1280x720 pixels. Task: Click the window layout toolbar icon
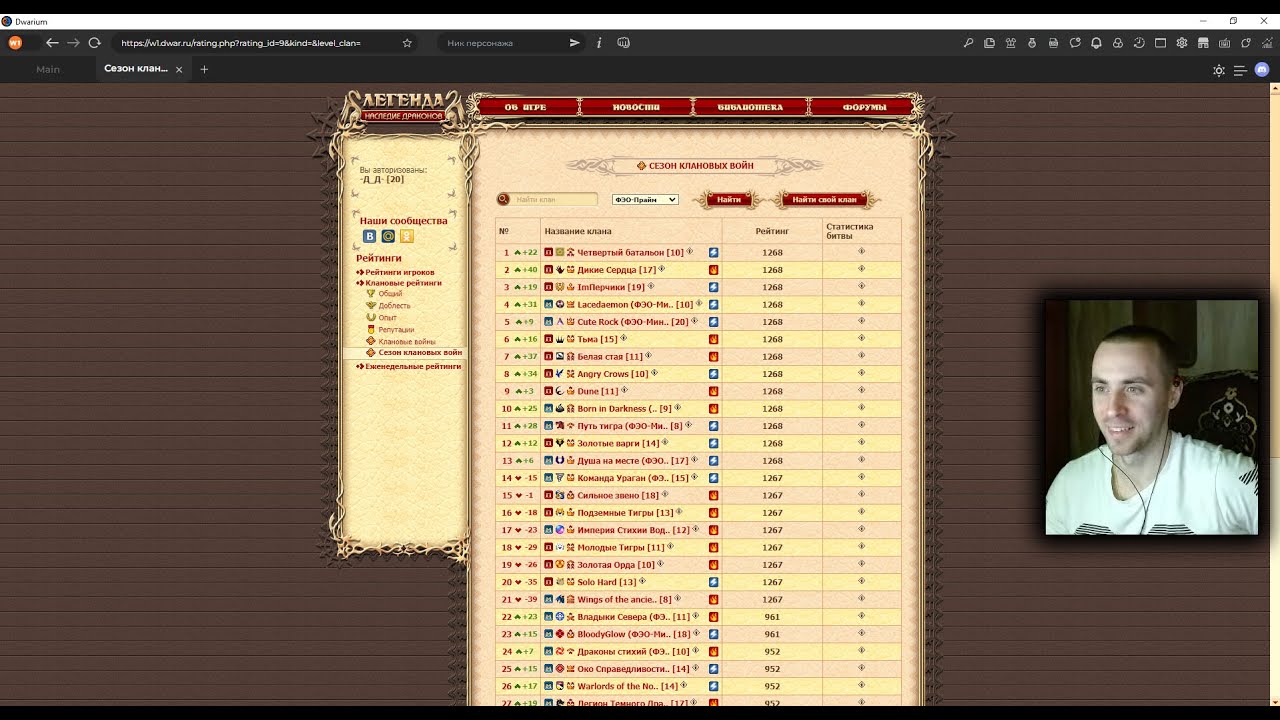pyautogui.click(x=1160, y=43)
